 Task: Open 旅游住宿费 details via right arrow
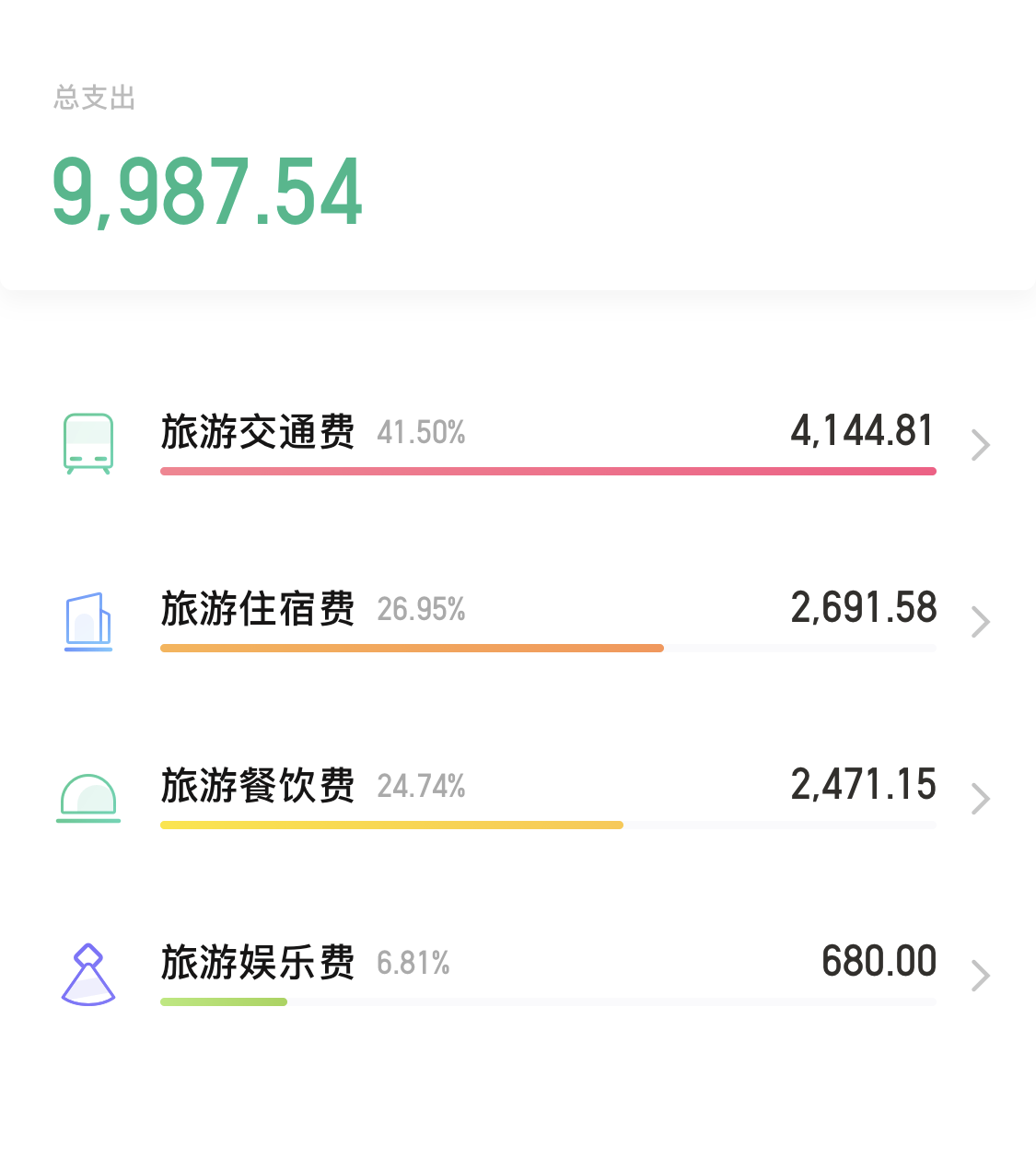980,622
